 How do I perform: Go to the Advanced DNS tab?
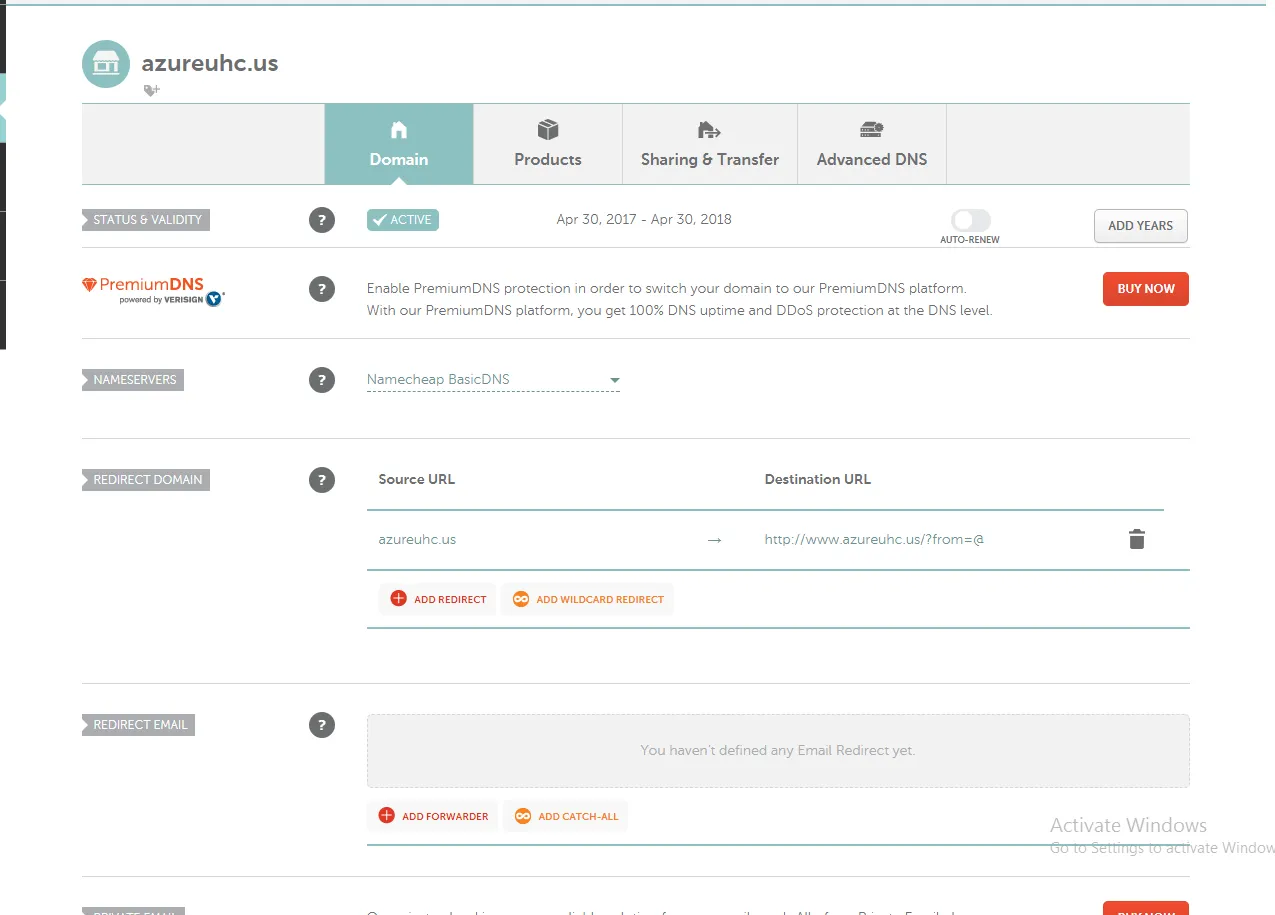[872, 144]
